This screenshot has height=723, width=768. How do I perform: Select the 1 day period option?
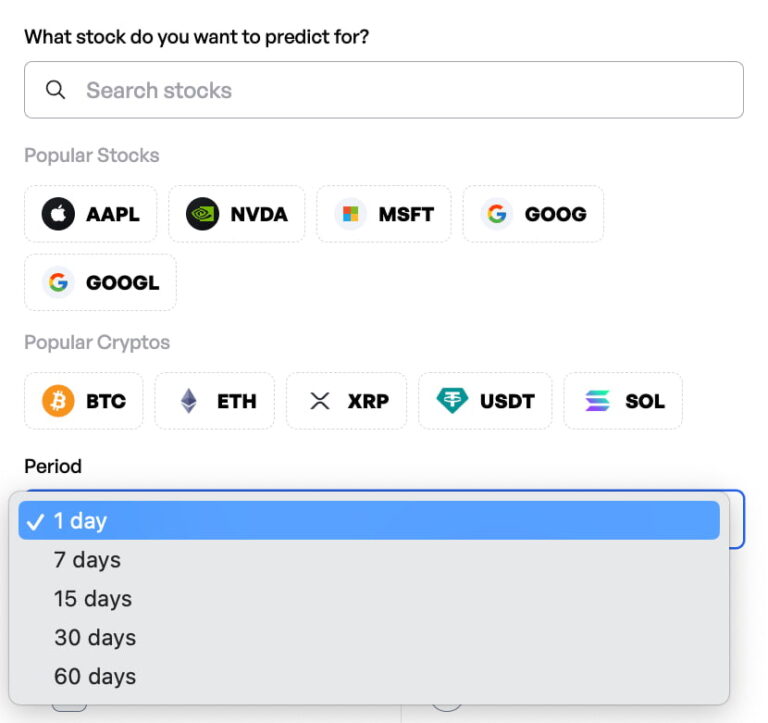tap(80, 520)
